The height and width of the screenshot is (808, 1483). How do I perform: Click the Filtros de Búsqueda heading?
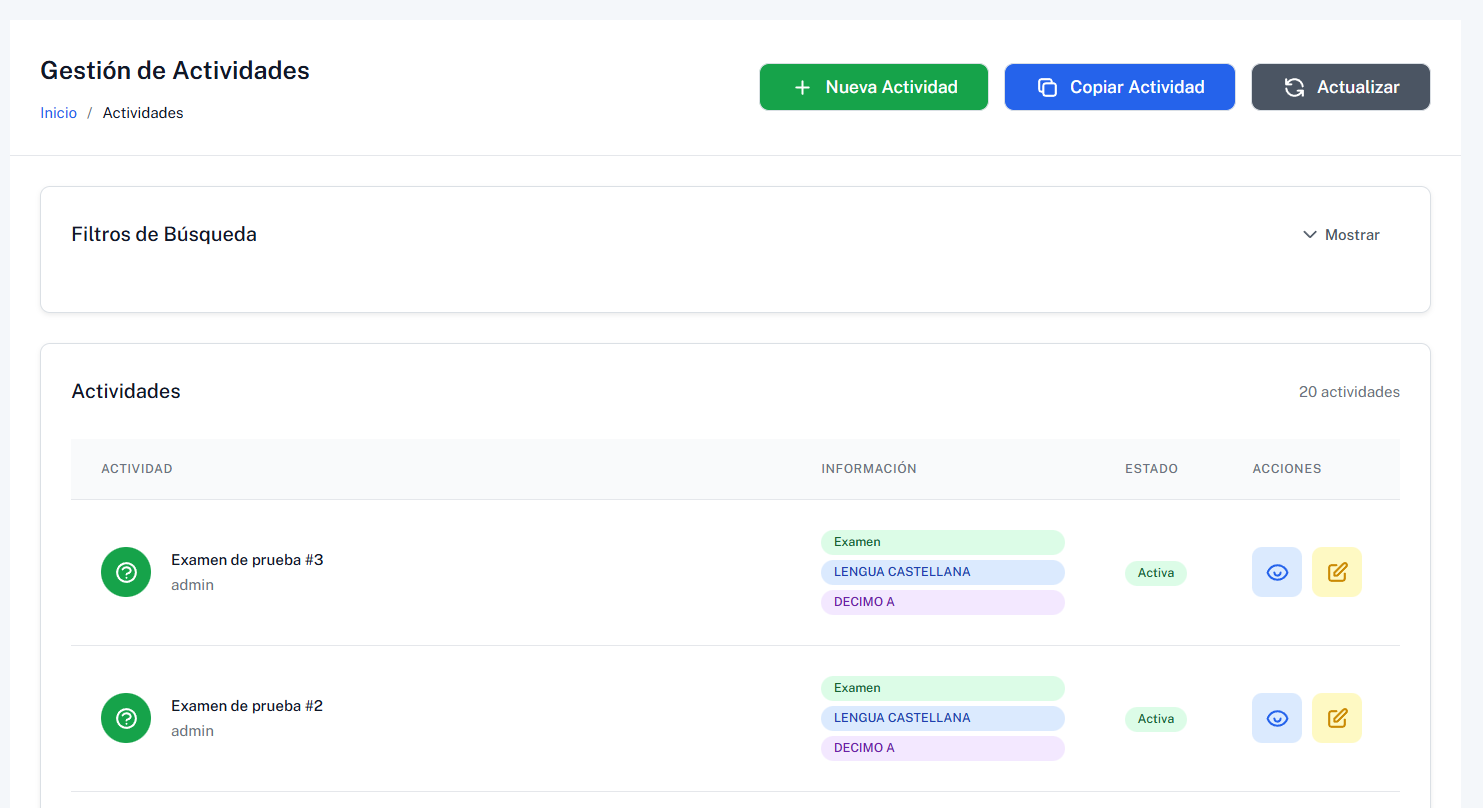164,234
